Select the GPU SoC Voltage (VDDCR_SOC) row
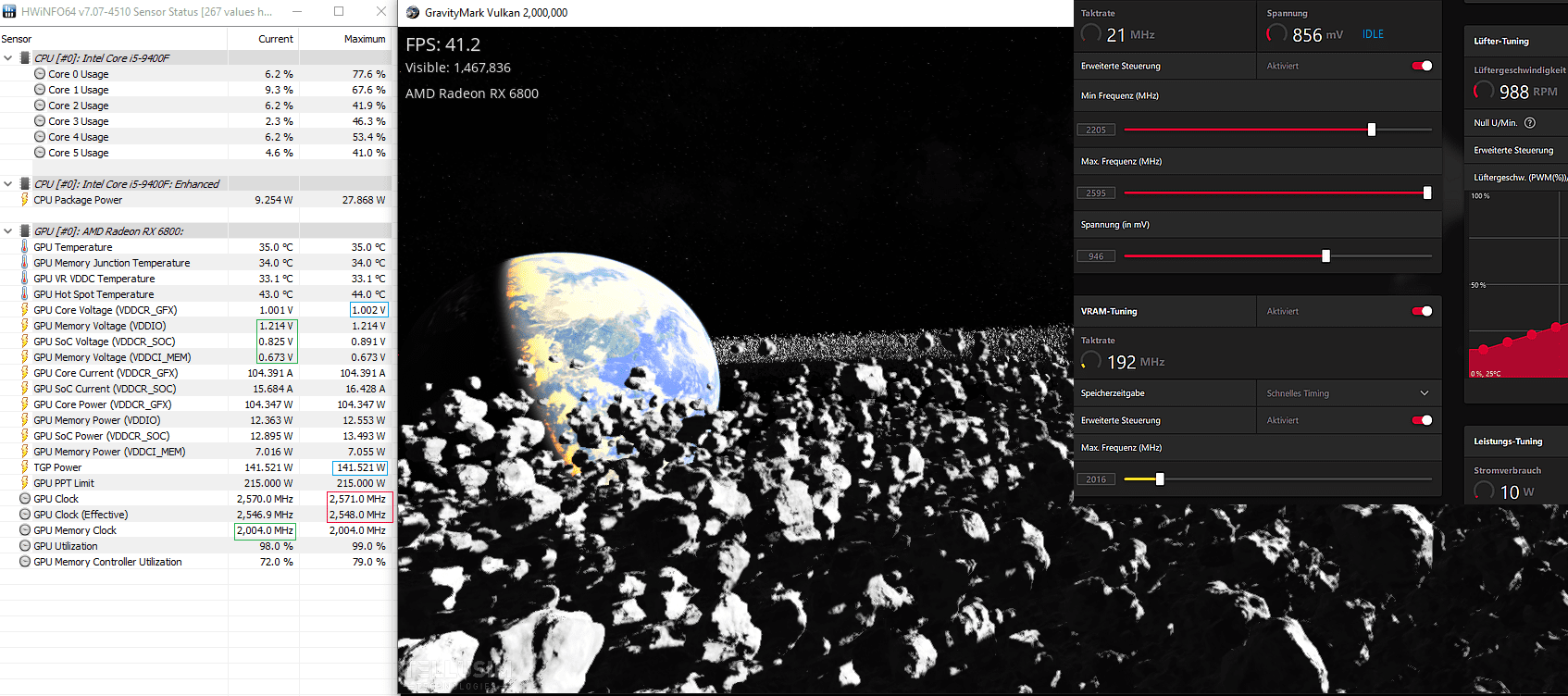Viewport: 1568px width, 696px height. [196, 342]
